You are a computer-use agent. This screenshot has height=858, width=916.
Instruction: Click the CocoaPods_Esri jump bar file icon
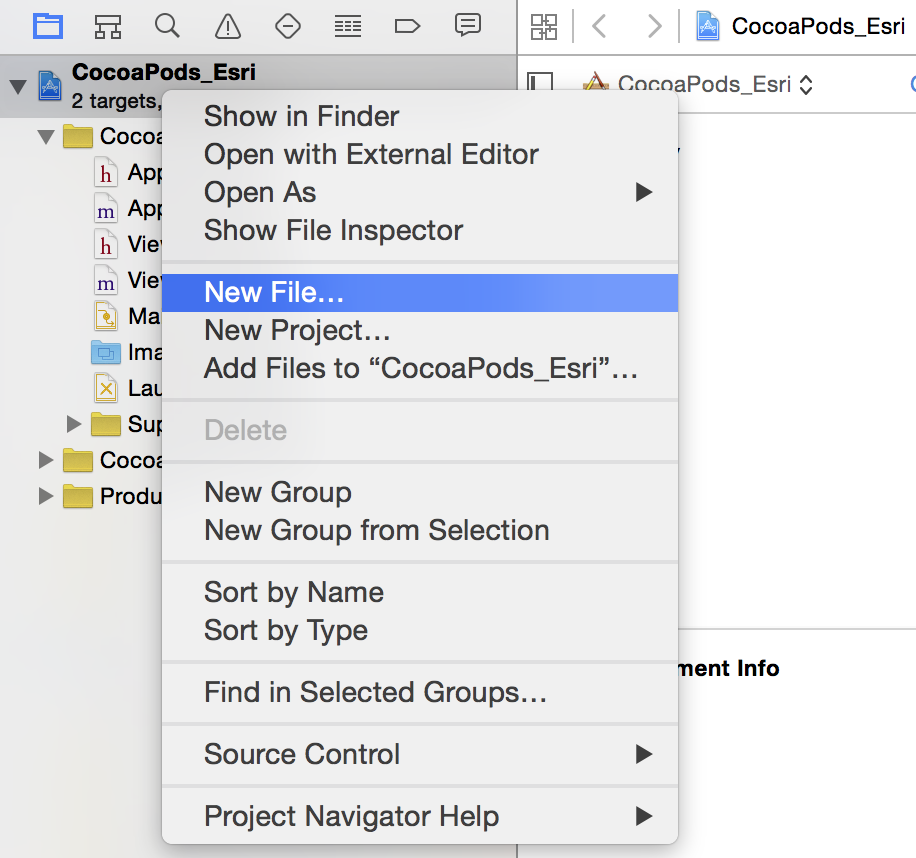[x=707, y=26]
